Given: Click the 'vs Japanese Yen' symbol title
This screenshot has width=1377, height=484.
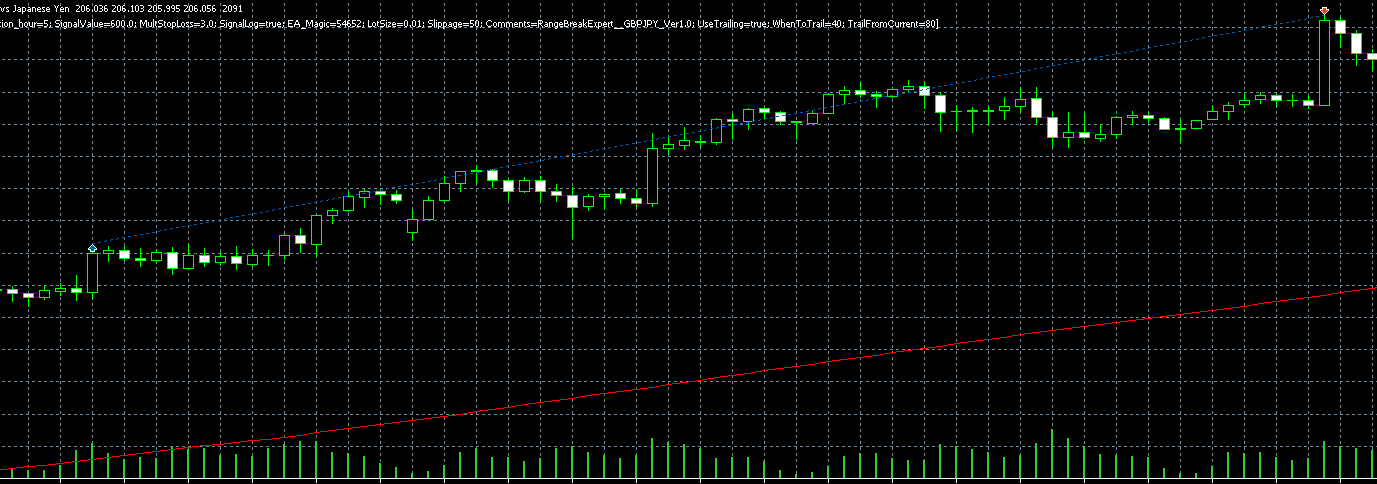Looking at the screenshot, I should pos(35,9).
